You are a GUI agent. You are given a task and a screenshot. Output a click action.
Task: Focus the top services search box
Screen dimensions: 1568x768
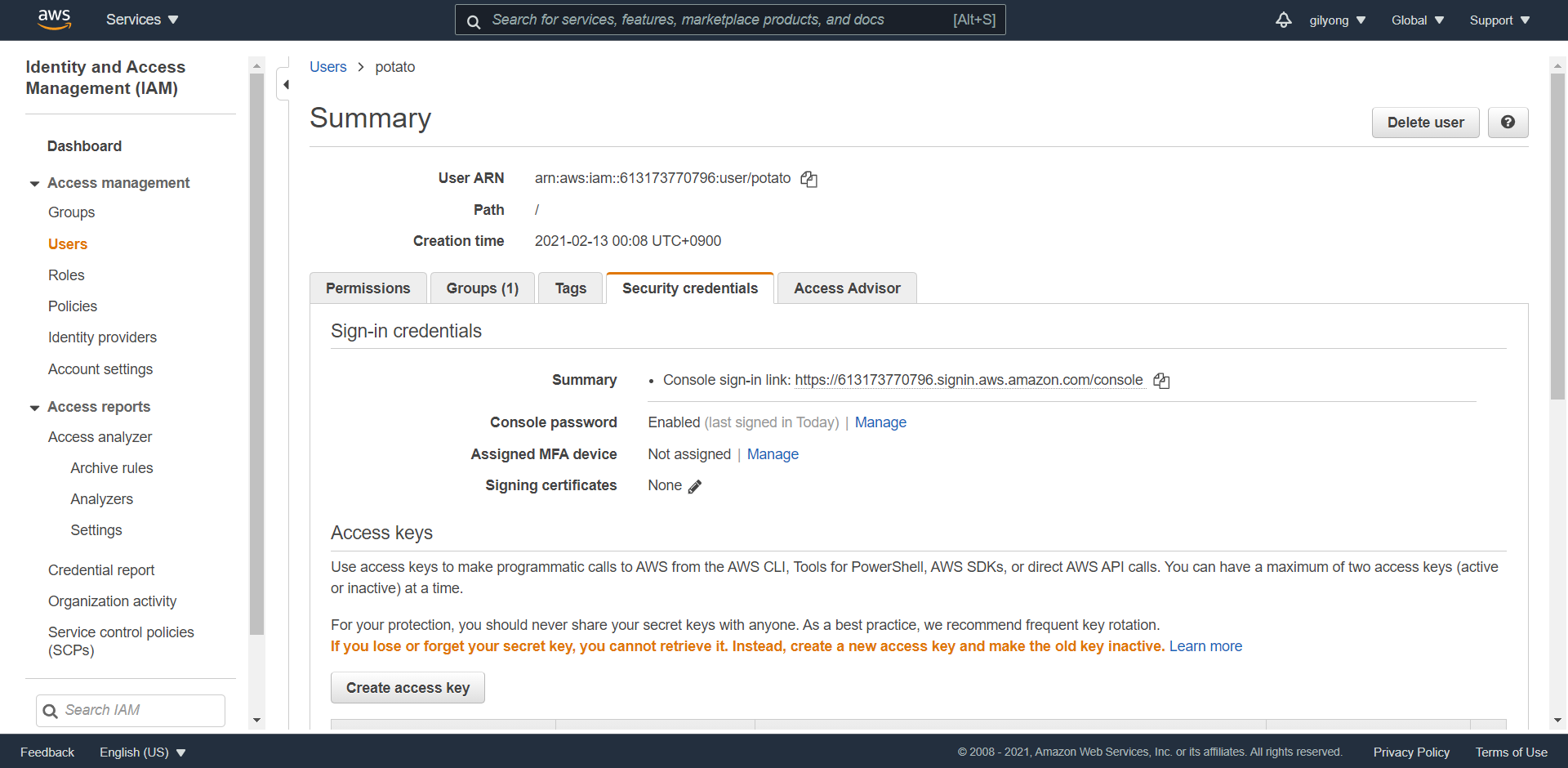pyautogui.click(x=730, y=20)
